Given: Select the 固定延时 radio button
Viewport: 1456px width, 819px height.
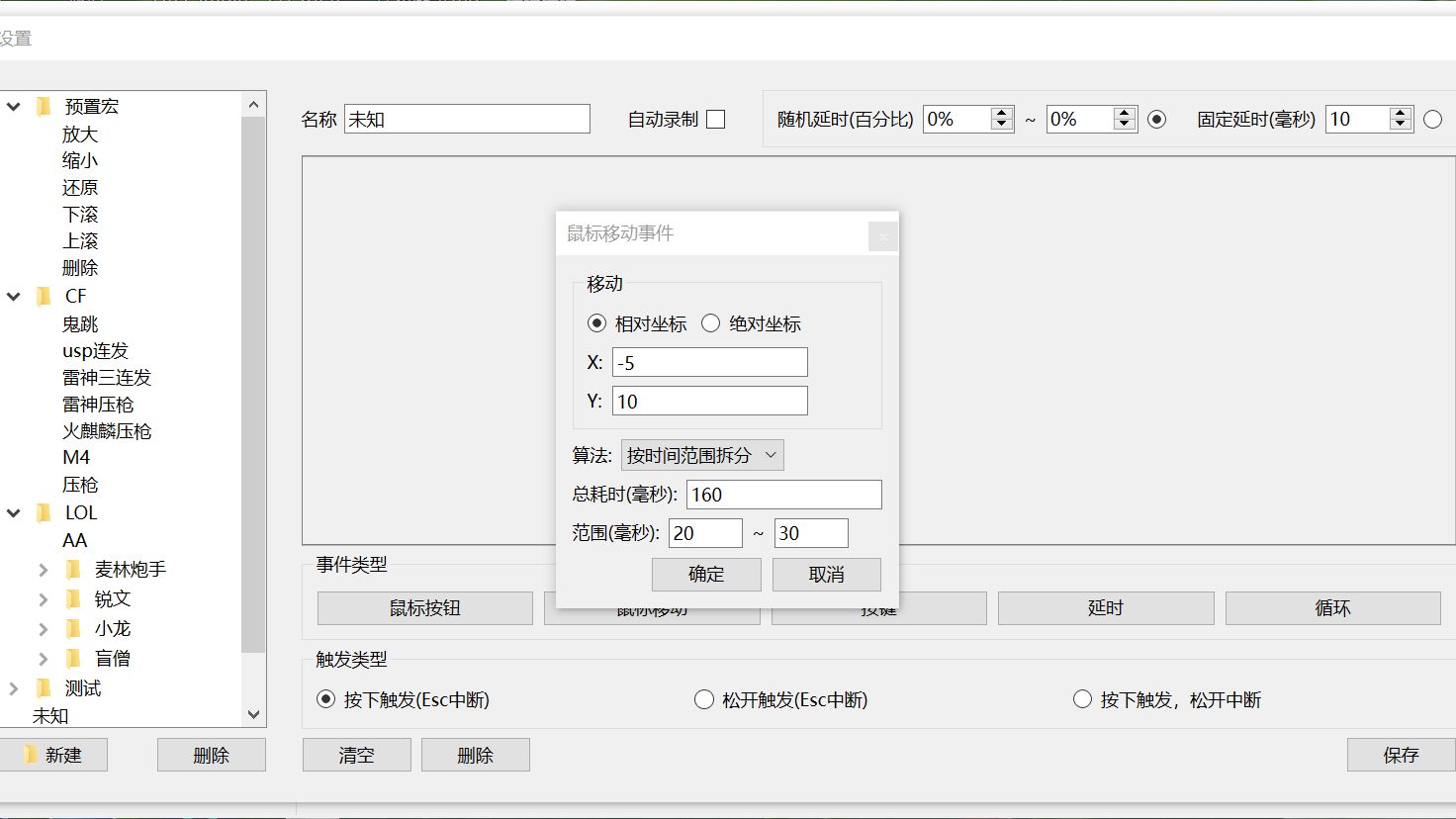Looking at the screenshot, I should pyautogui.click(x=1432, y=119).
